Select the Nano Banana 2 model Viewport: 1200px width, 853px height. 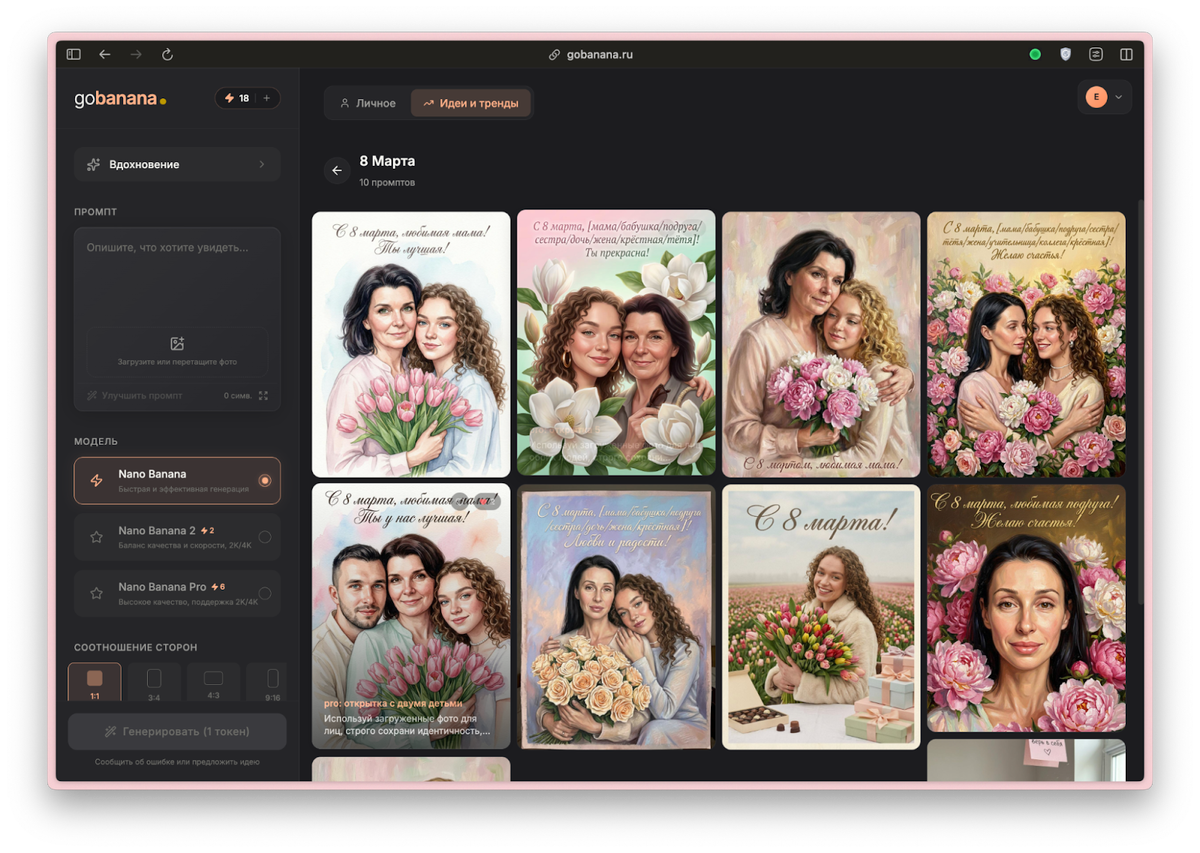pyautogui.click(x=177, y=537)
